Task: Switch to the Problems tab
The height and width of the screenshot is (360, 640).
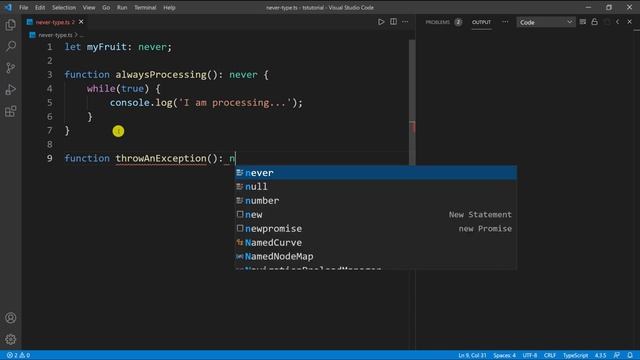Action: click(443, 22)
